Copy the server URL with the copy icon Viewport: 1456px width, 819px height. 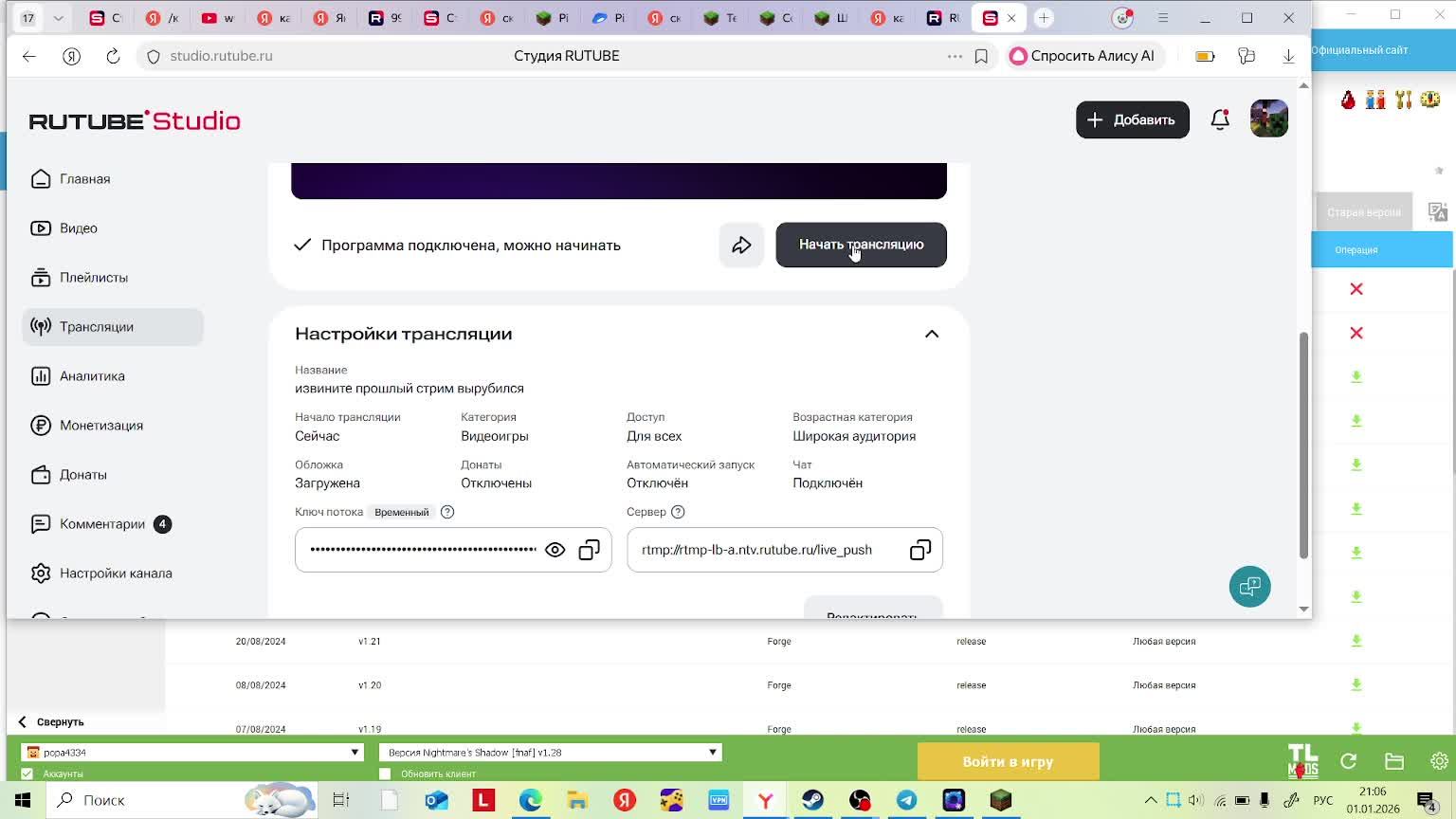point(920,550)
